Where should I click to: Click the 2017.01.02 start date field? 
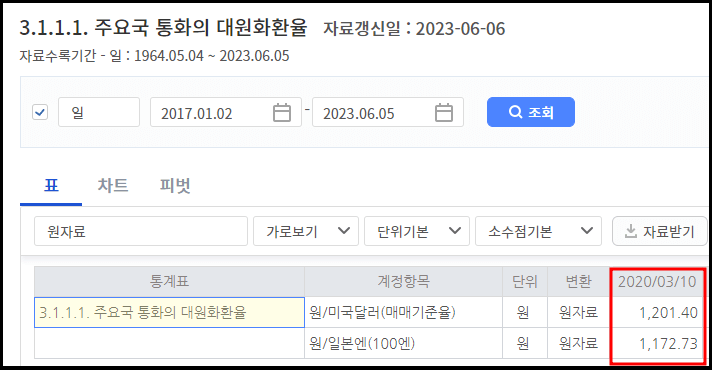[226, 112]
